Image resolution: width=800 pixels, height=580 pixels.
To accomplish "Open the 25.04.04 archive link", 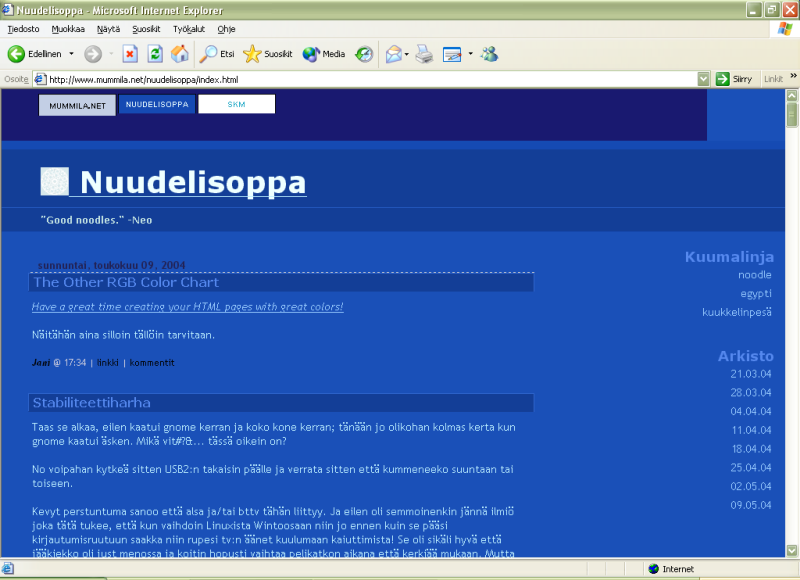I will coord(751,467).
